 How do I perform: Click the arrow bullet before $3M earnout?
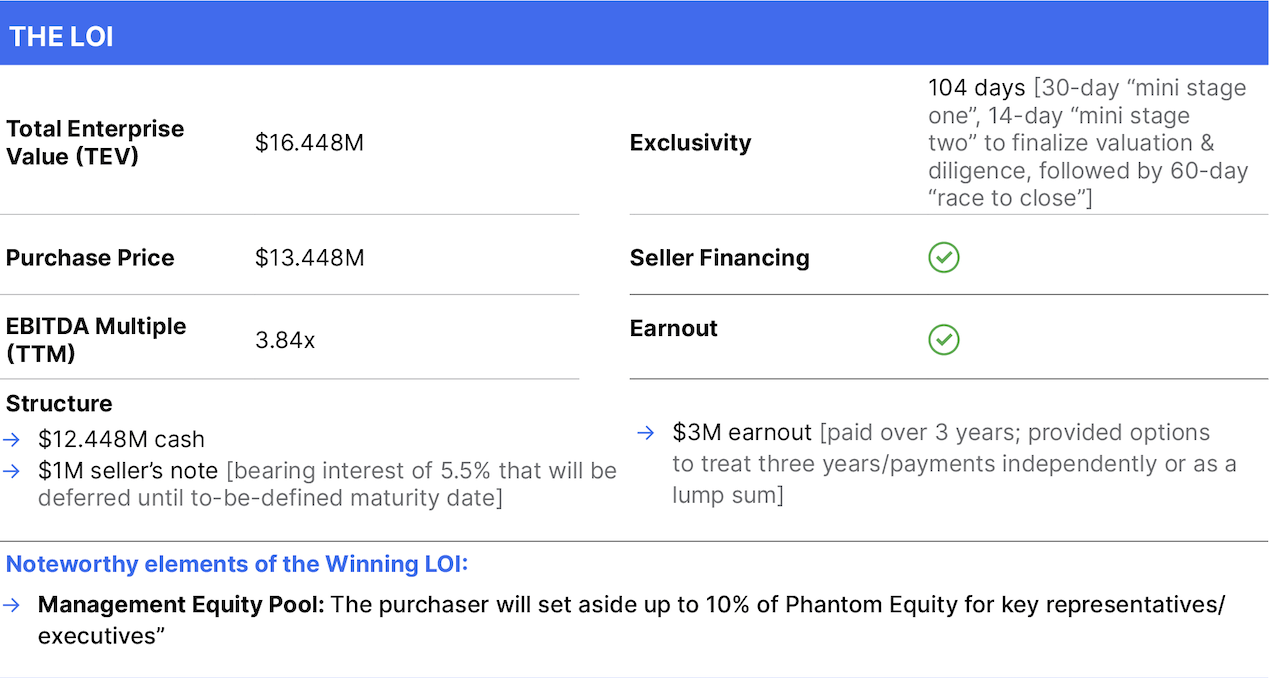click(646, 433)
